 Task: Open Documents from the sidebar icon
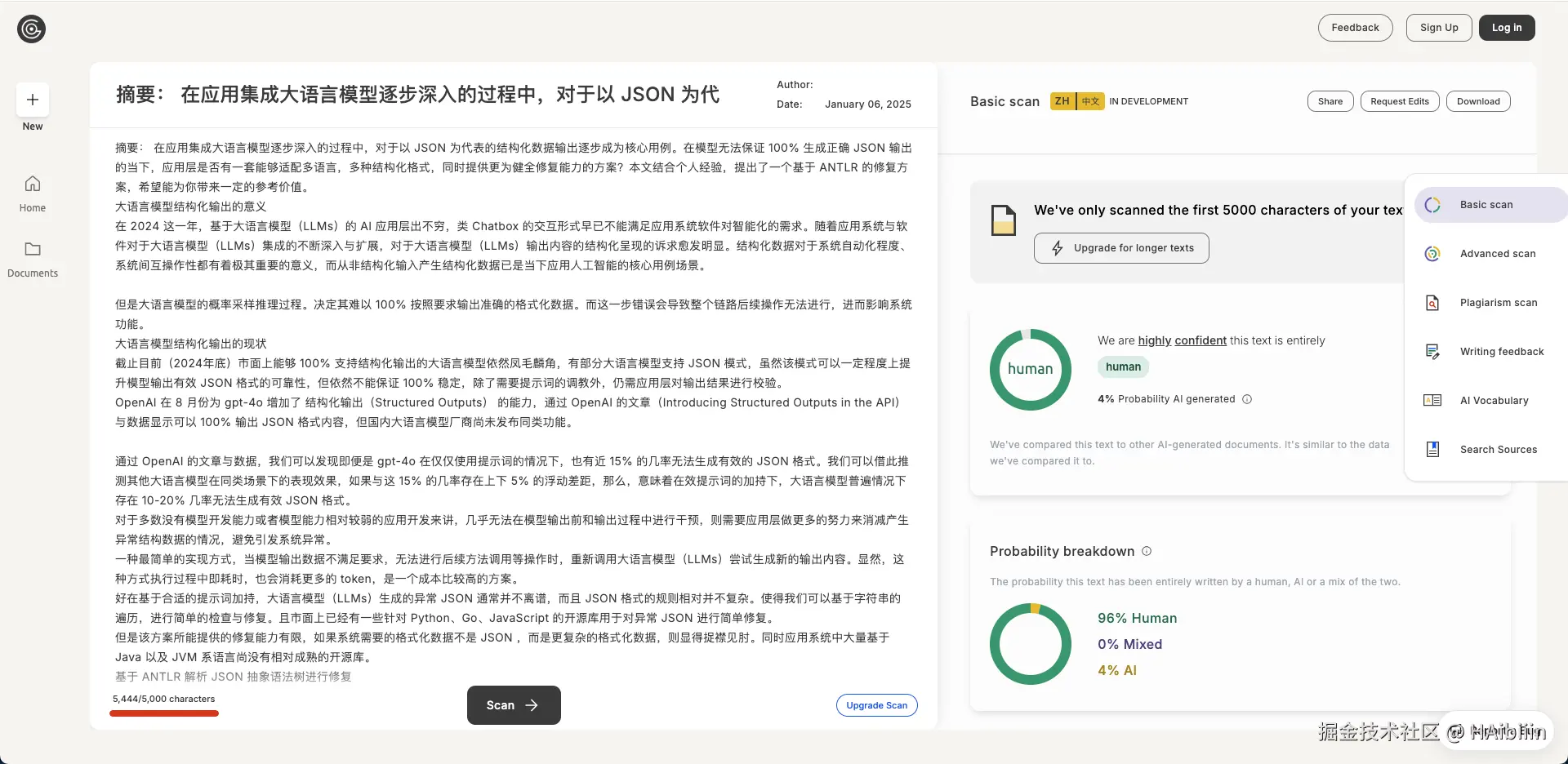tap(32, 250)
